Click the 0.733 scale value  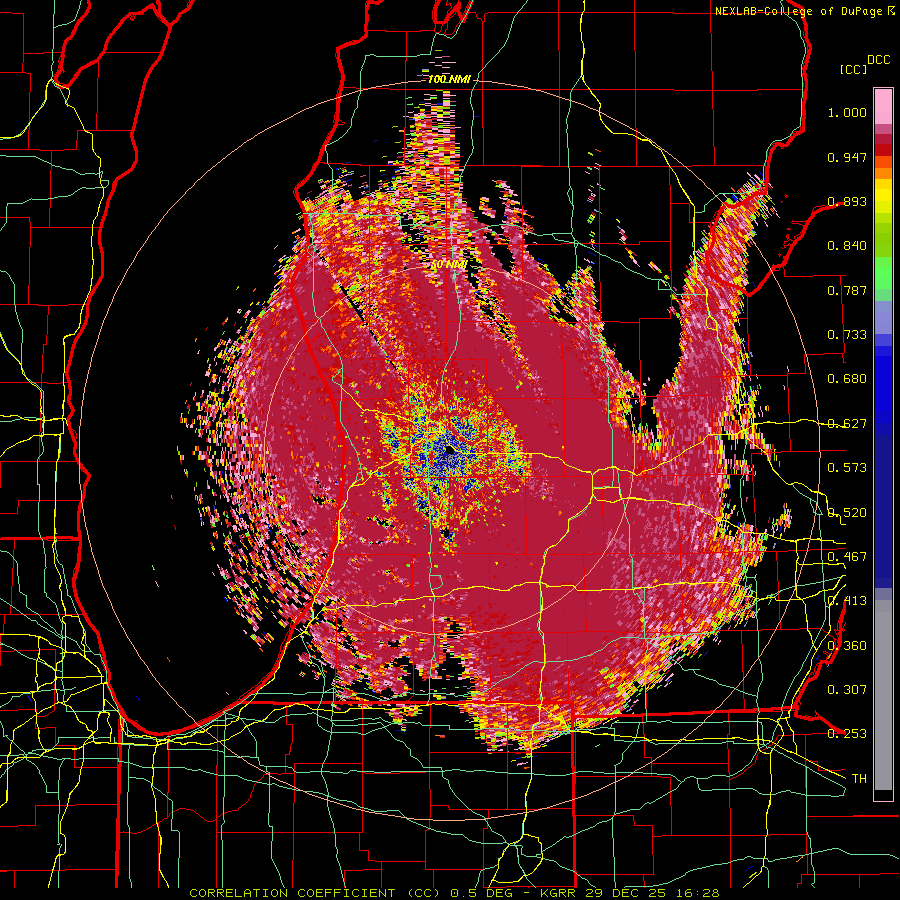[x=847, y=335]
